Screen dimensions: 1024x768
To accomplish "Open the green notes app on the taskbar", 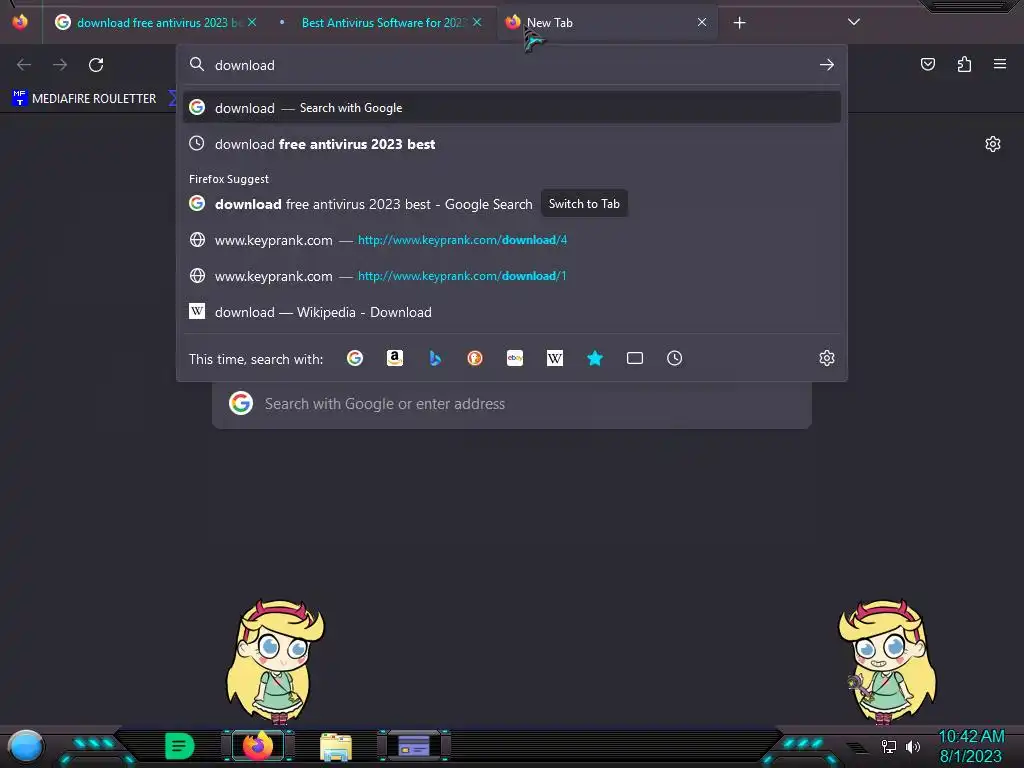I will pyautogui.click(x=179, y=746).
